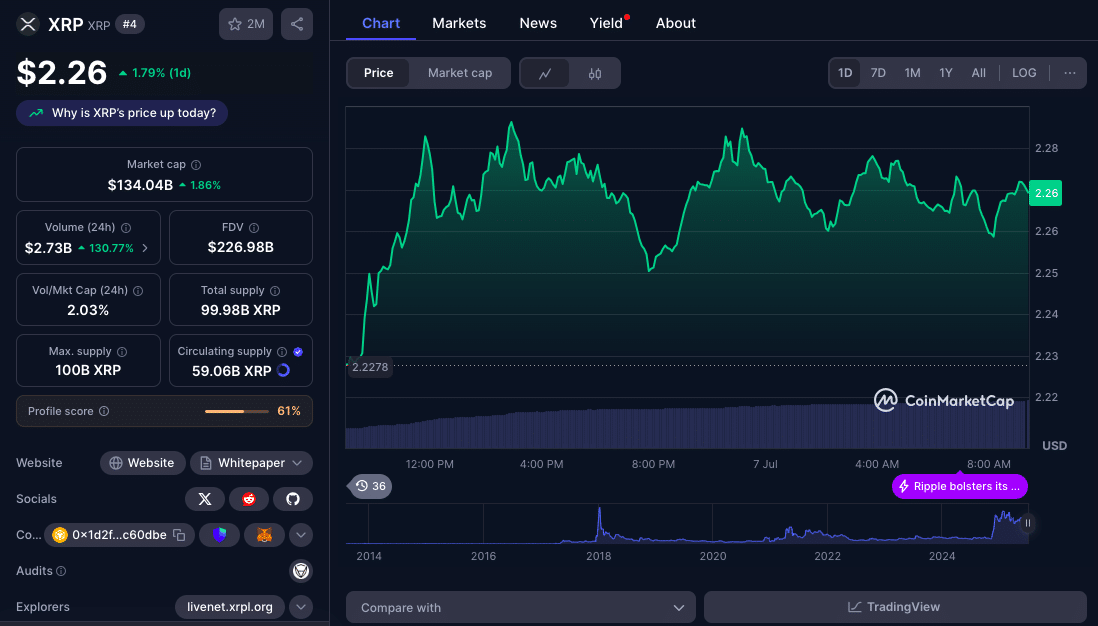
Task: Click the Profile score 61% bar
Action: pos(237,411)
